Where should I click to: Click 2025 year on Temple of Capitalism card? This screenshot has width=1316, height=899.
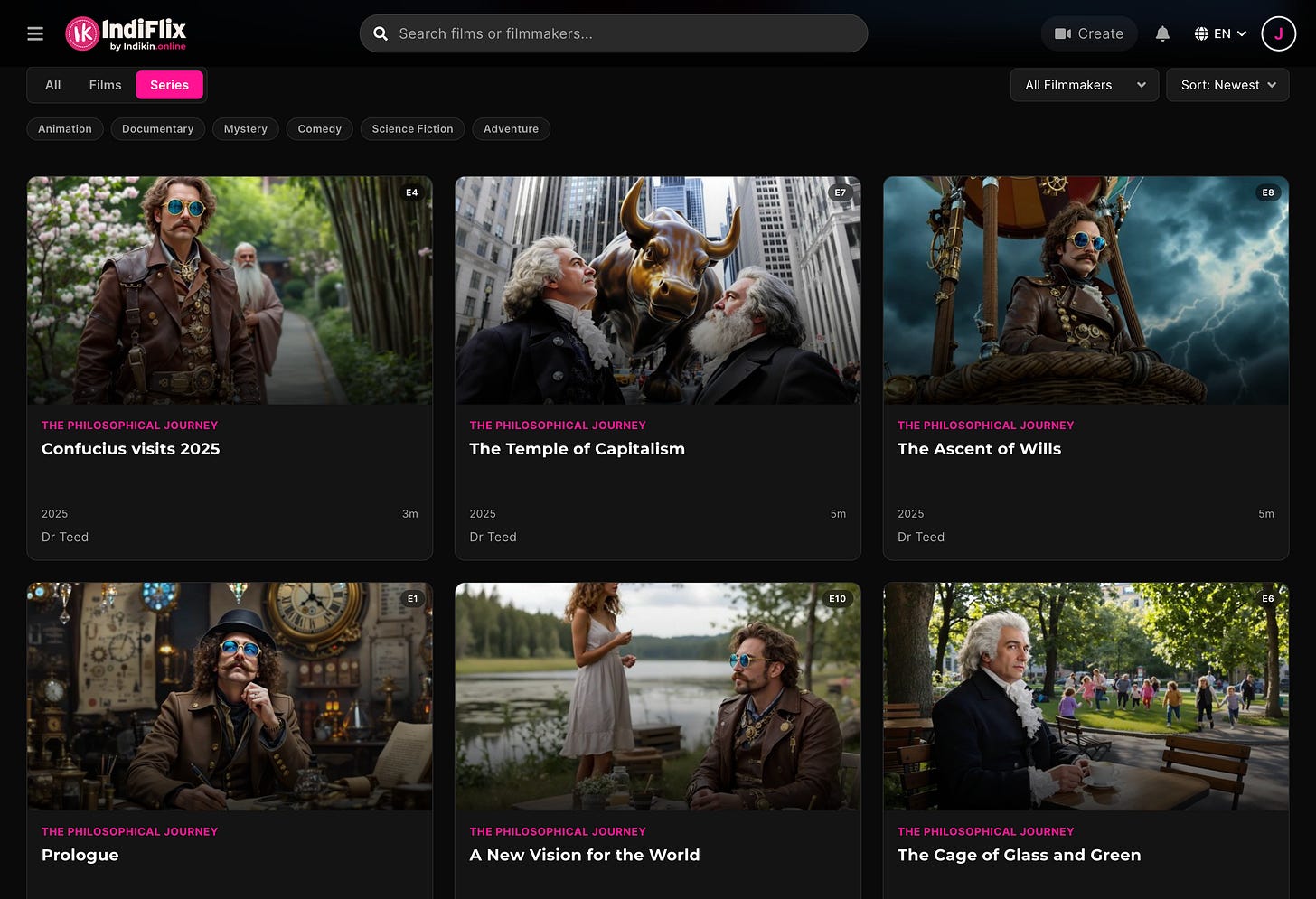pyautogui.click(x=483, y=513)
